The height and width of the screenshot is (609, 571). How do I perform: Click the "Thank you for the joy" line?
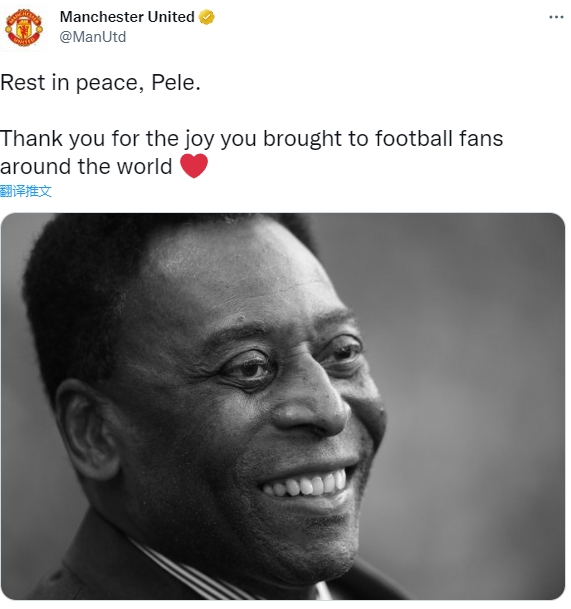click(252, 139)
